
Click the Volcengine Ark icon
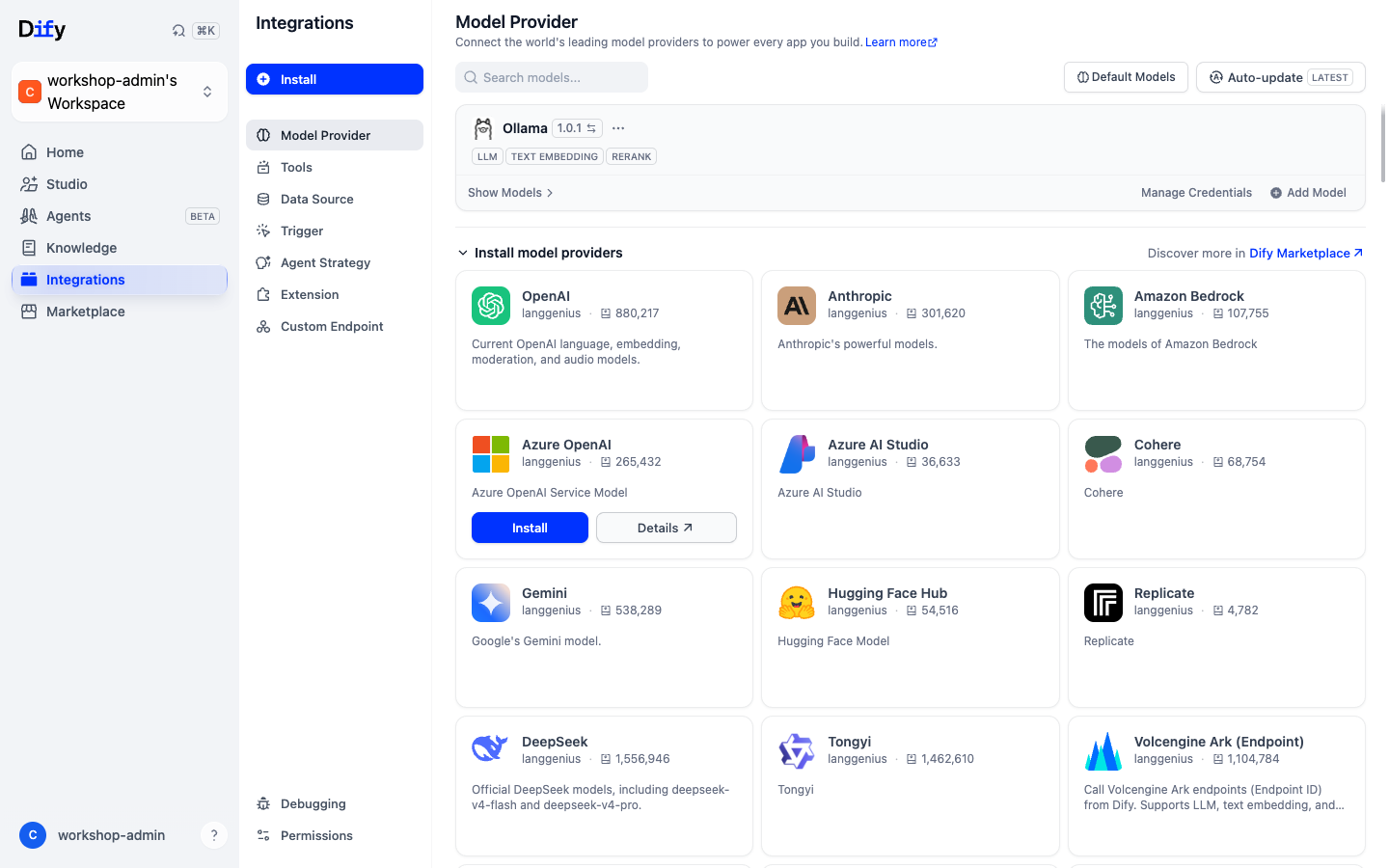click(x=1103, y=751)
